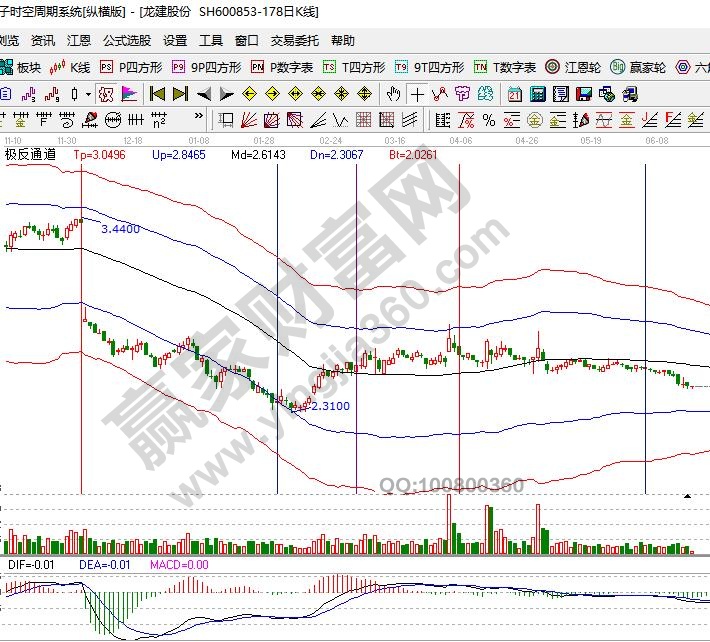The width and height of the screenshot is (710, 642).
Task: Open the calculator tool icon
Action: 537,94
